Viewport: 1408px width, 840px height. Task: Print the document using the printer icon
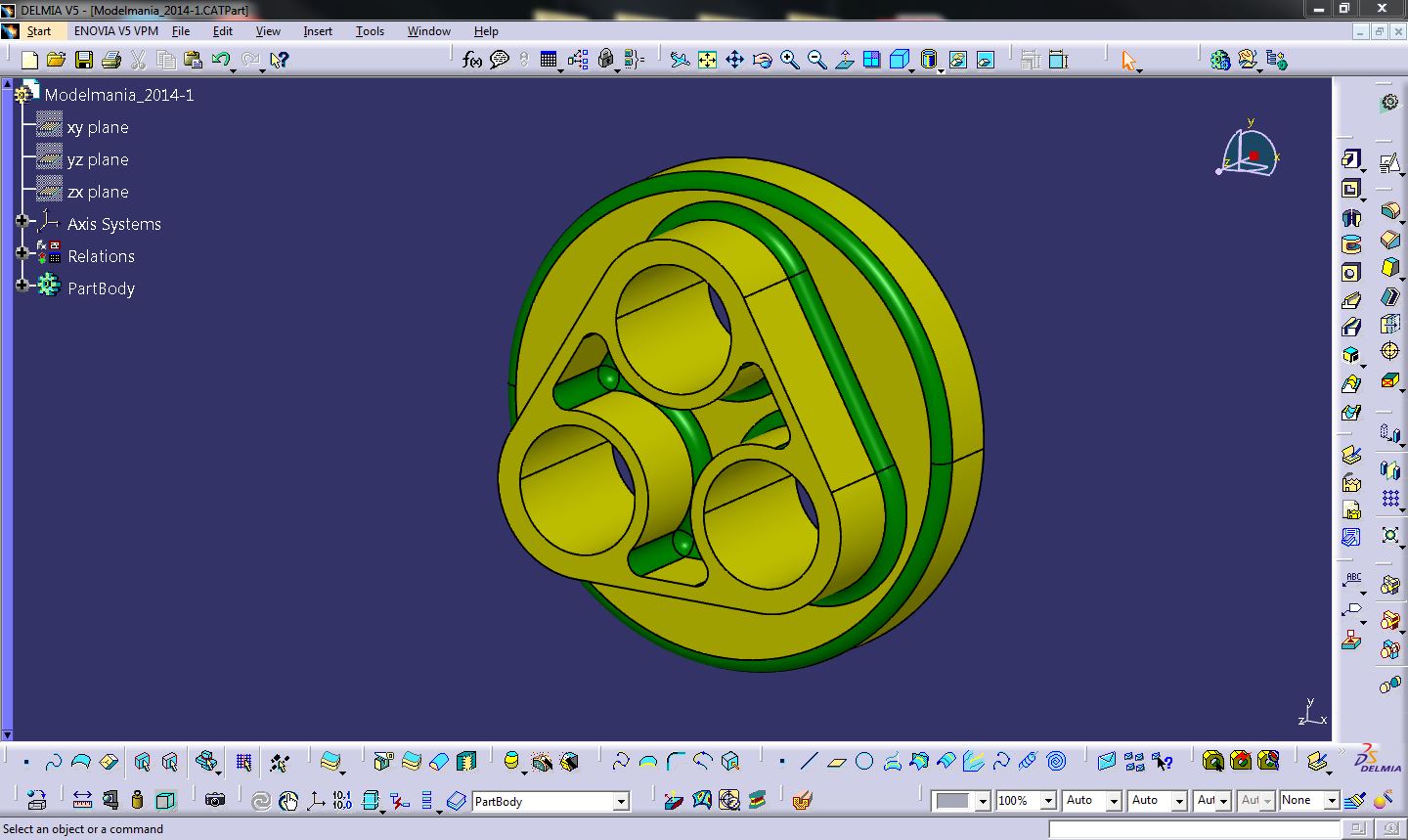click(x=111, y=60)
